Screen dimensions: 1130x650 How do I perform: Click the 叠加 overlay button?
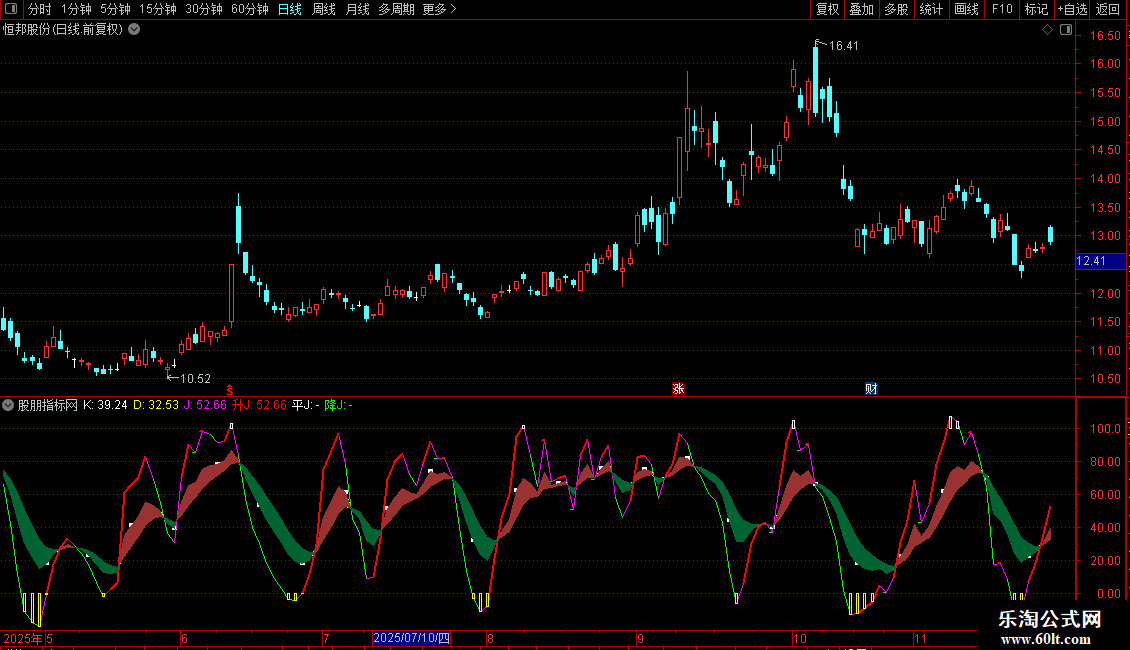click(x=861, y=9)
